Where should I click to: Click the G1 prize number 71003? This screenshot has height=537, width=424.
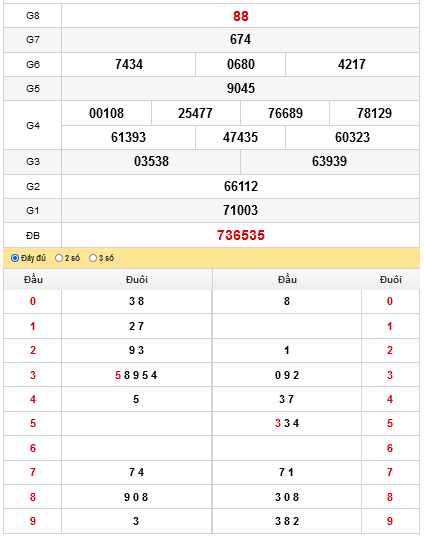[x=240, y=210]
